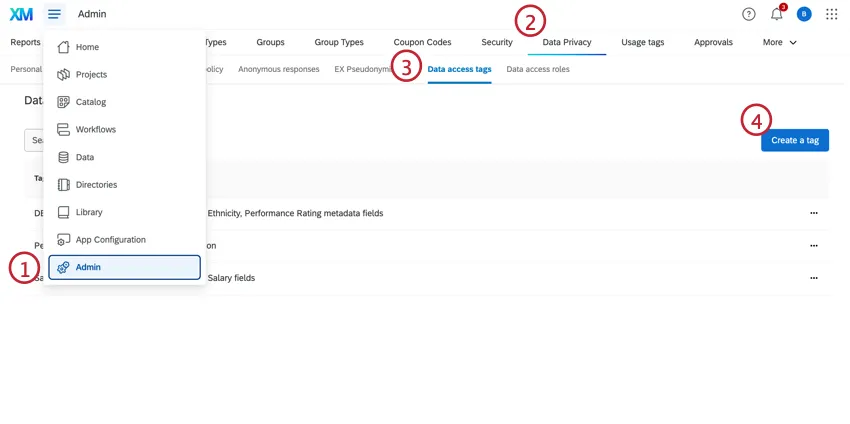Toggle the hamburger navigation menu

pyautogui.click(x=54, y=14)
